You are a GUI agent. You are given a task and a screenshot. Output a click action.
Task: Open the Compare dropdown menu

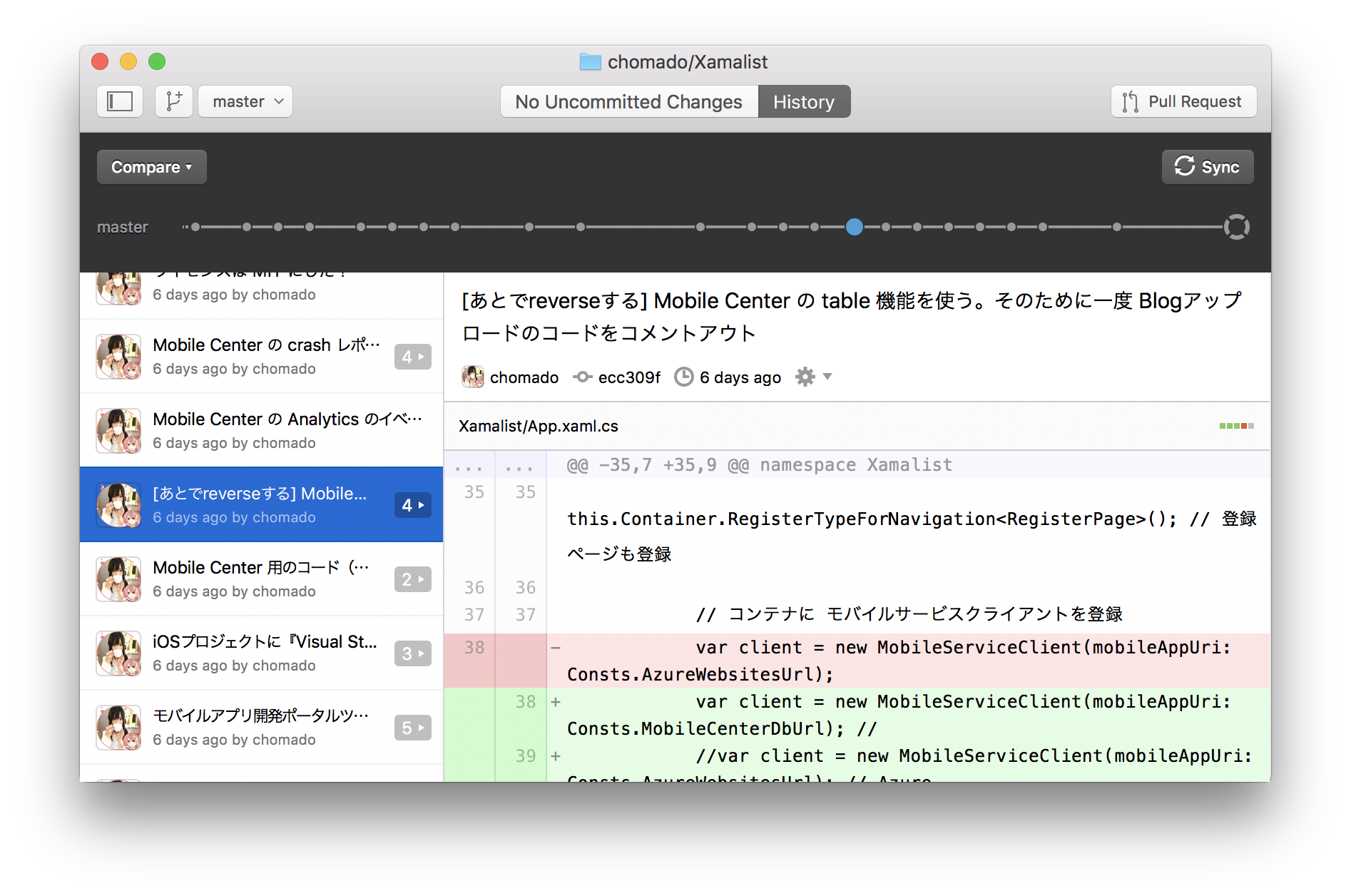pos(152,167)
